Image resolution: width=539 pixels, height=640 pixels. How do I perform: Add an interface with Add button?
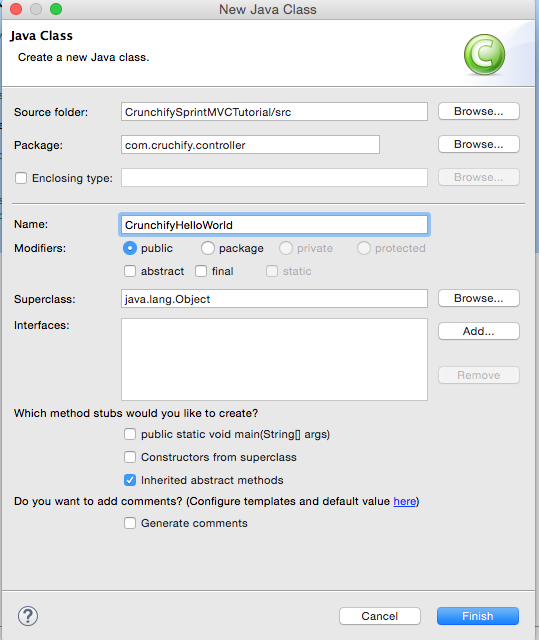479,331
